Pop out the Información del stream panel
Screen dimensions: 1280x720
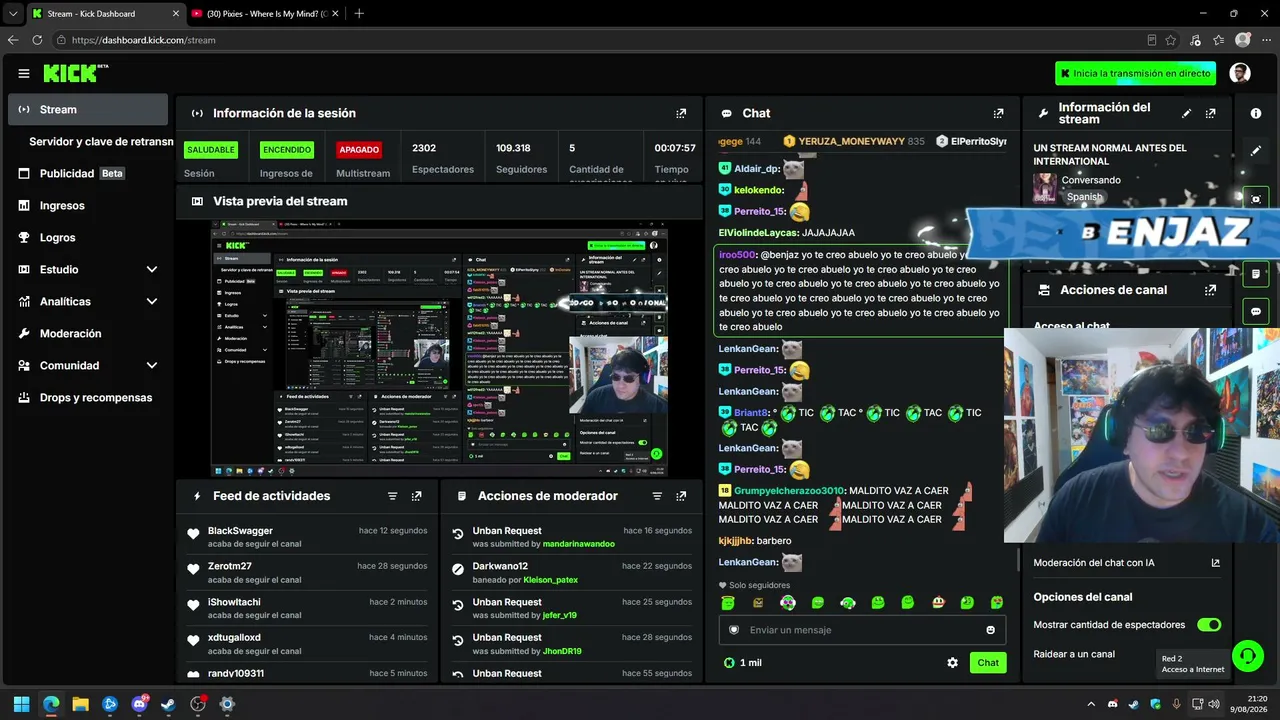pos(1211,114)
